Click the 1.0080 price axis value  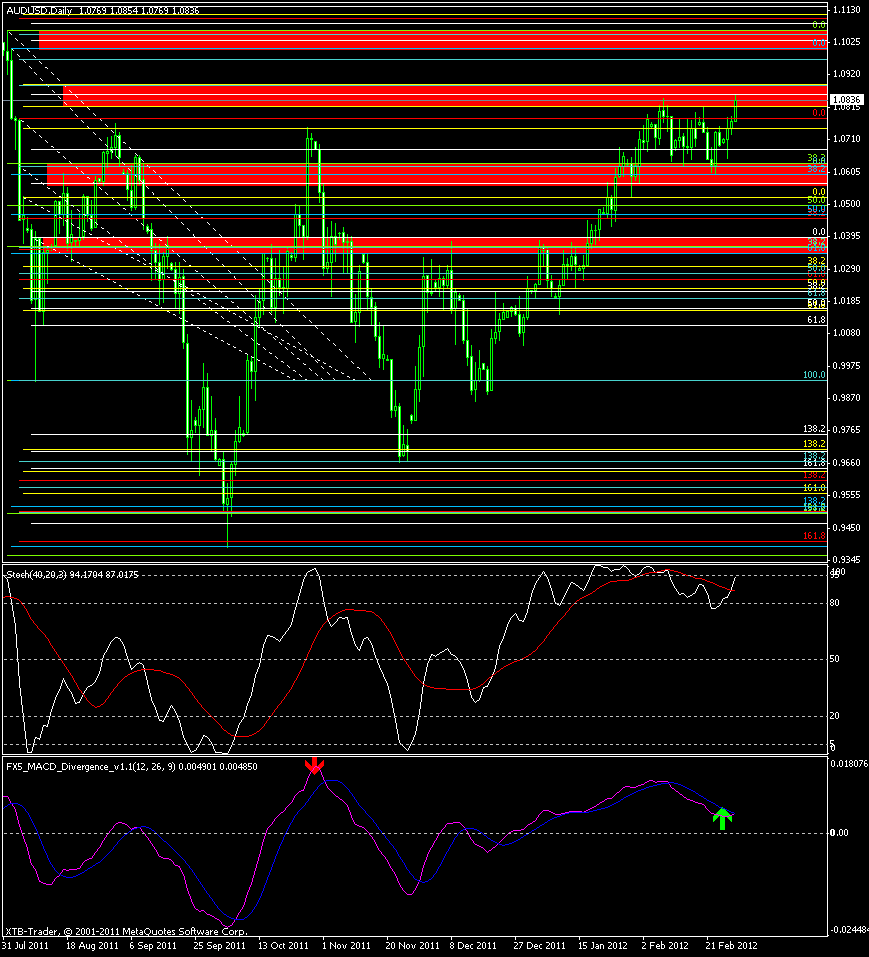click(x=846, y=333)
